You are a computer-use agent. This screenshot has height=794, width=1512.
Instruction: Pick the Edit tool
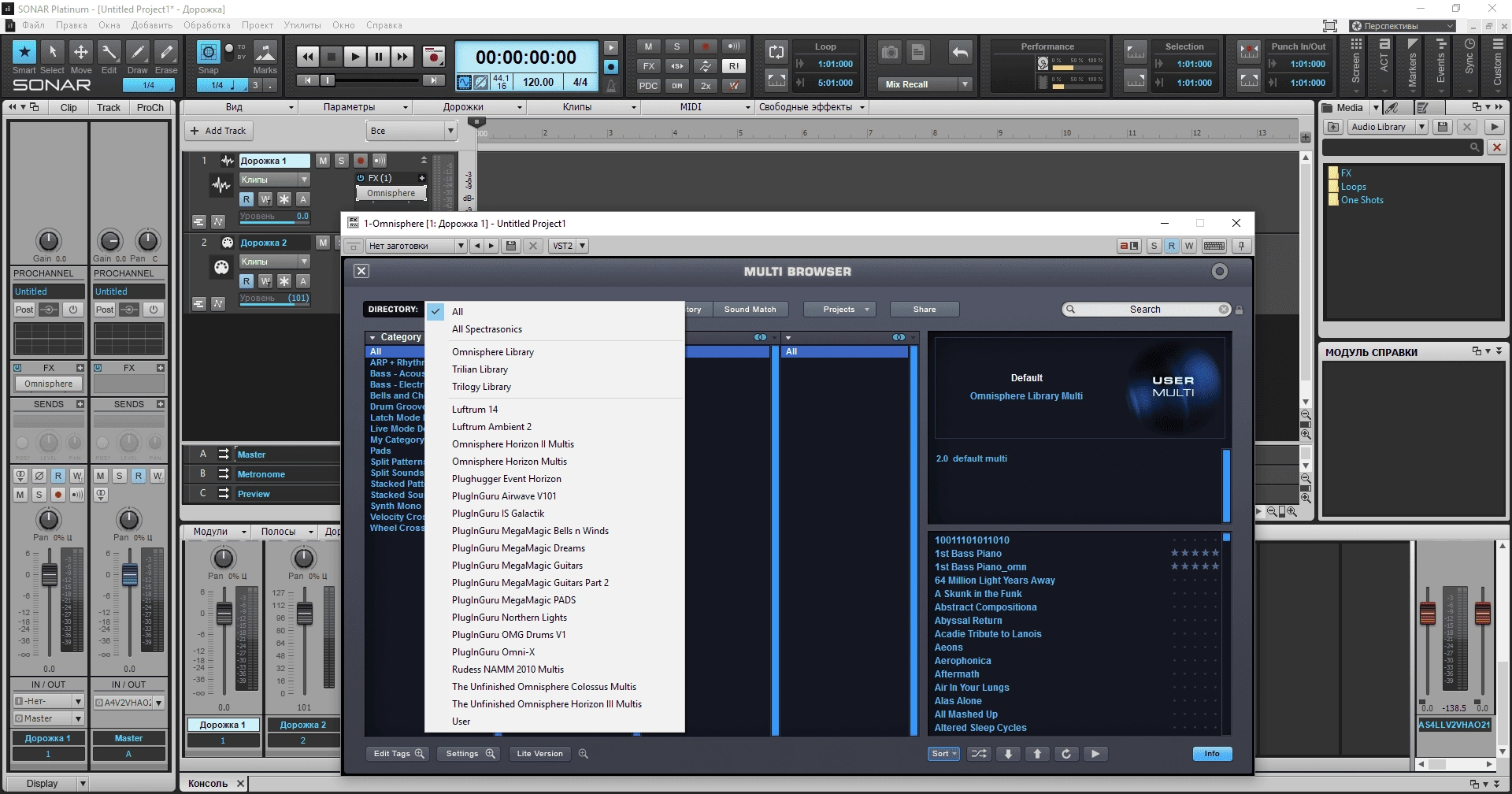109,52
